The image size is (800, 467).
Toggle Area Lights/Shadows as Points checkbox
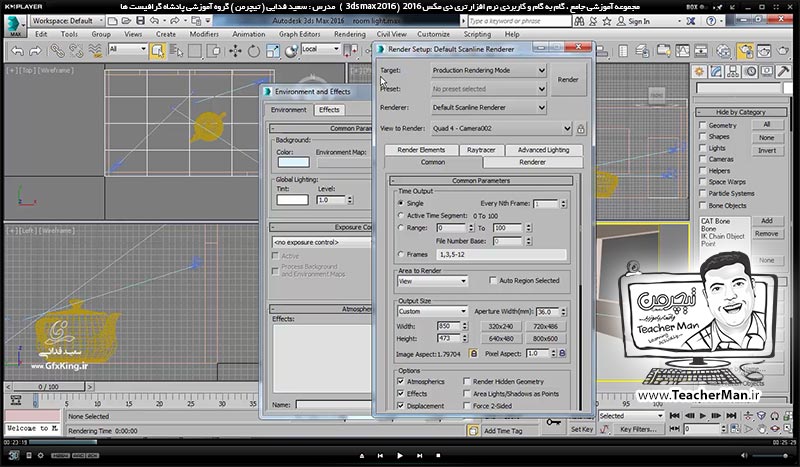[x=466, y=394]
